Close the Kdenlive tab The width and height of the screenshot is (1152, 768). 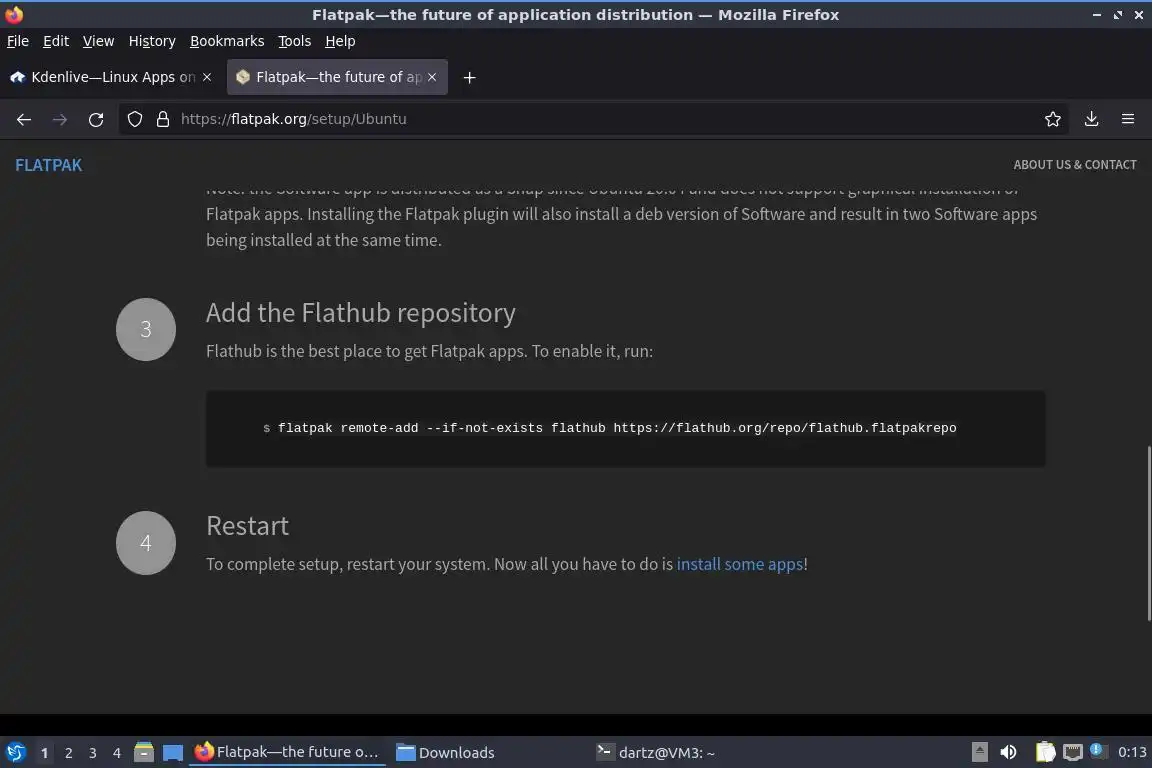(x=207, y=76)
